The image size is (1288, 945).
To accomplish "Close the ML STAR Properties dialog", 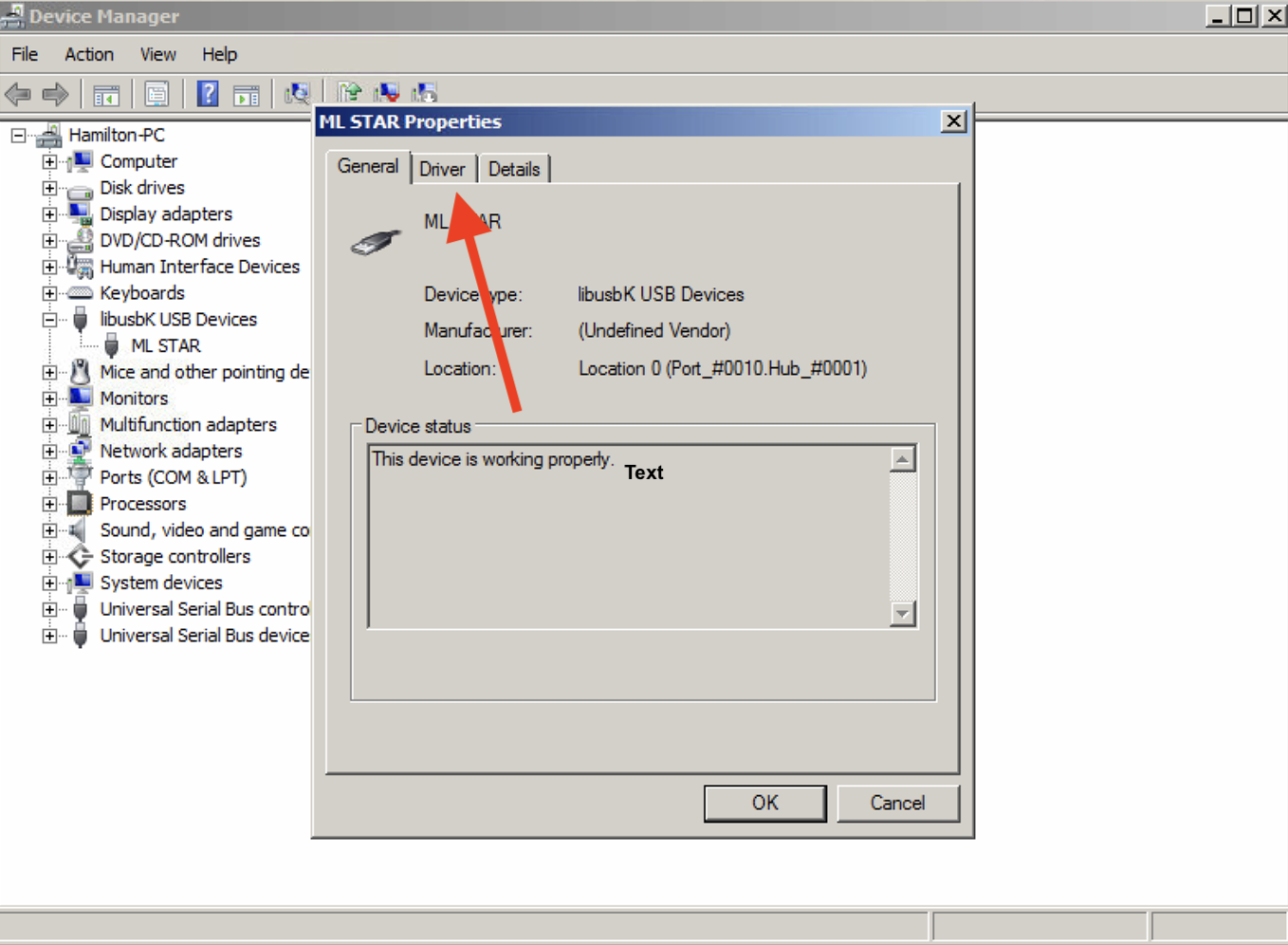I will [953, 121].
